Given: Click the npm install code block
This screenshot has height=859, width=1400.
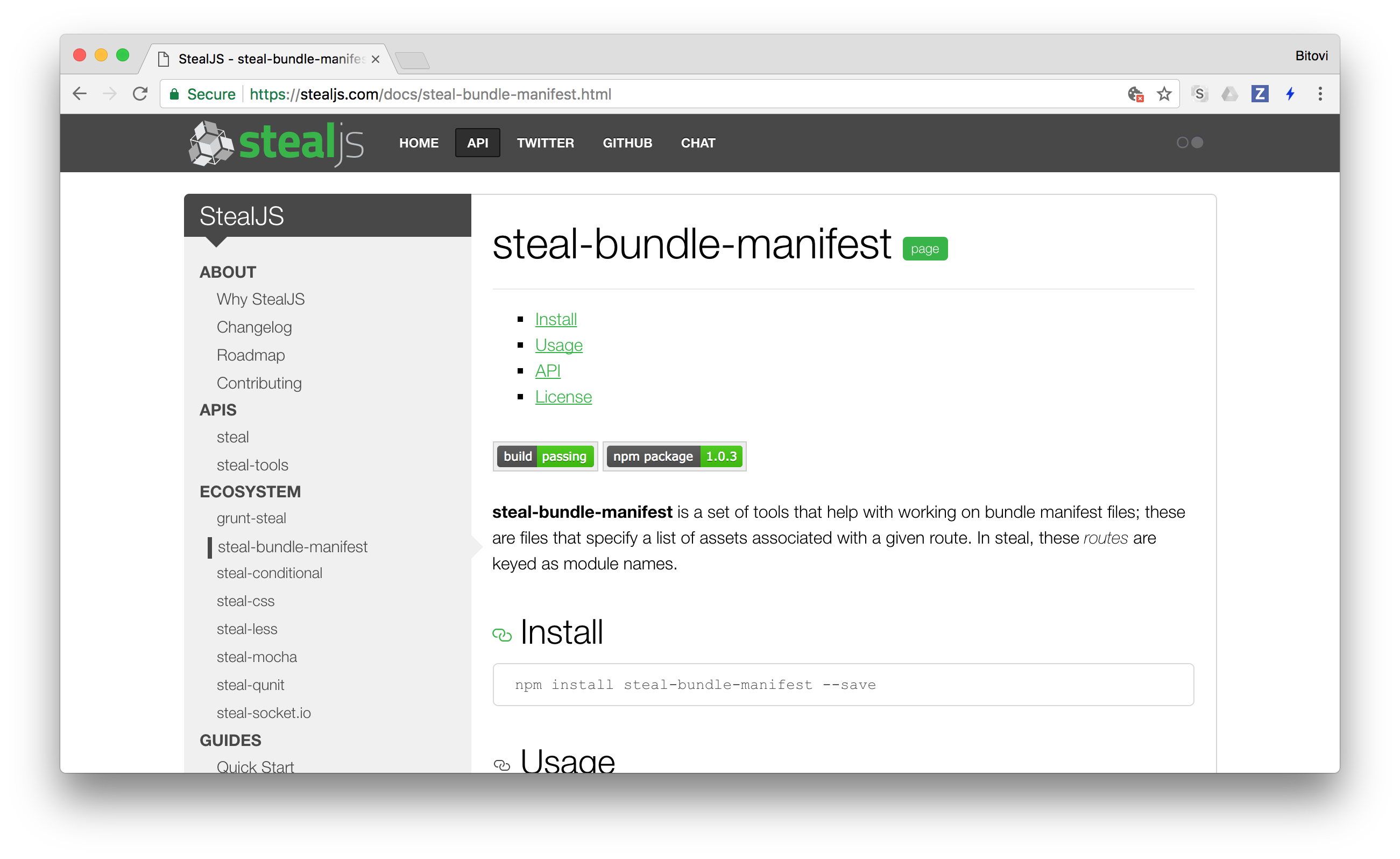Looking at the screenshot, I should [843, 685].
